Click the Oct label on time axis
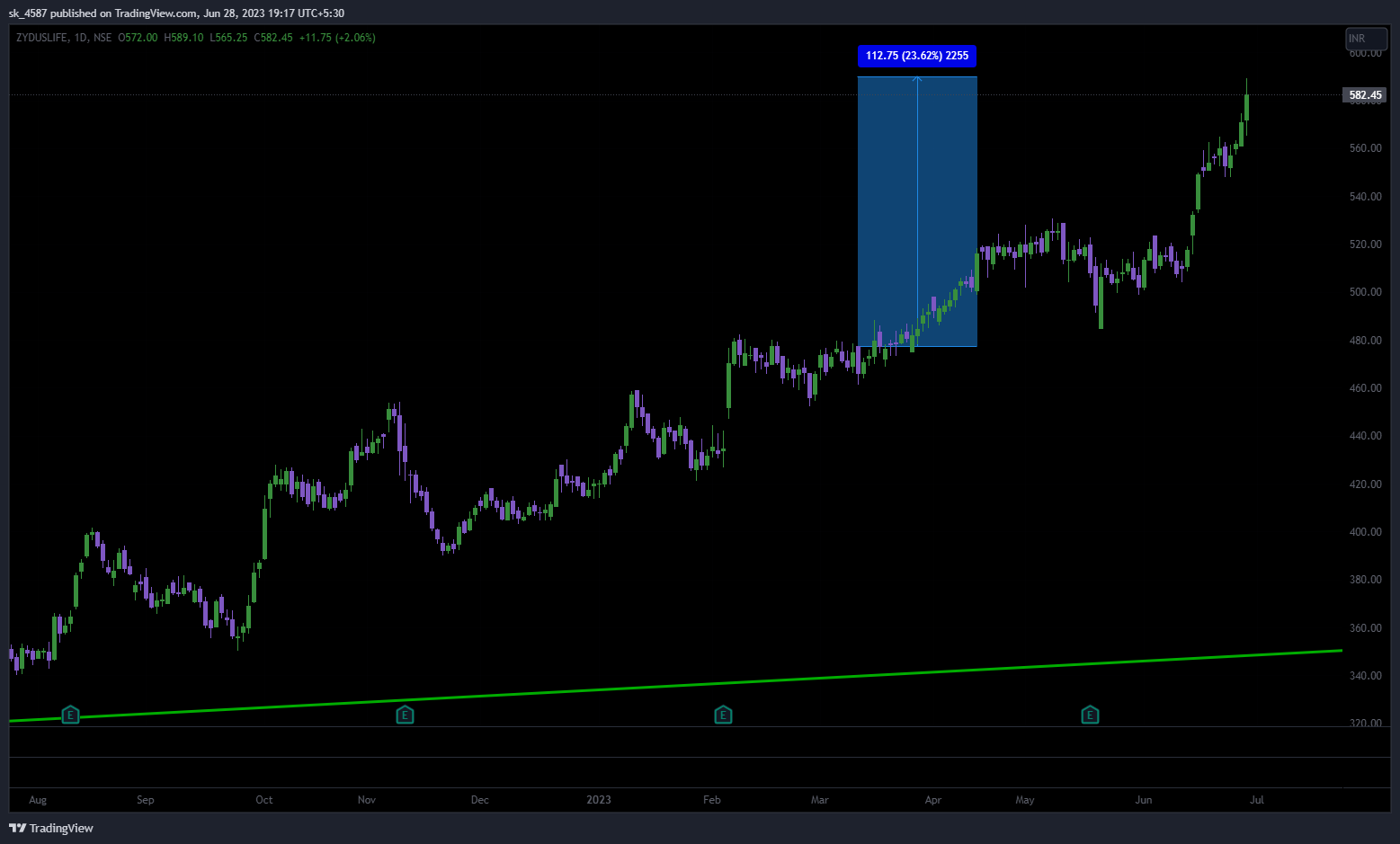 (x=264, y=800)
